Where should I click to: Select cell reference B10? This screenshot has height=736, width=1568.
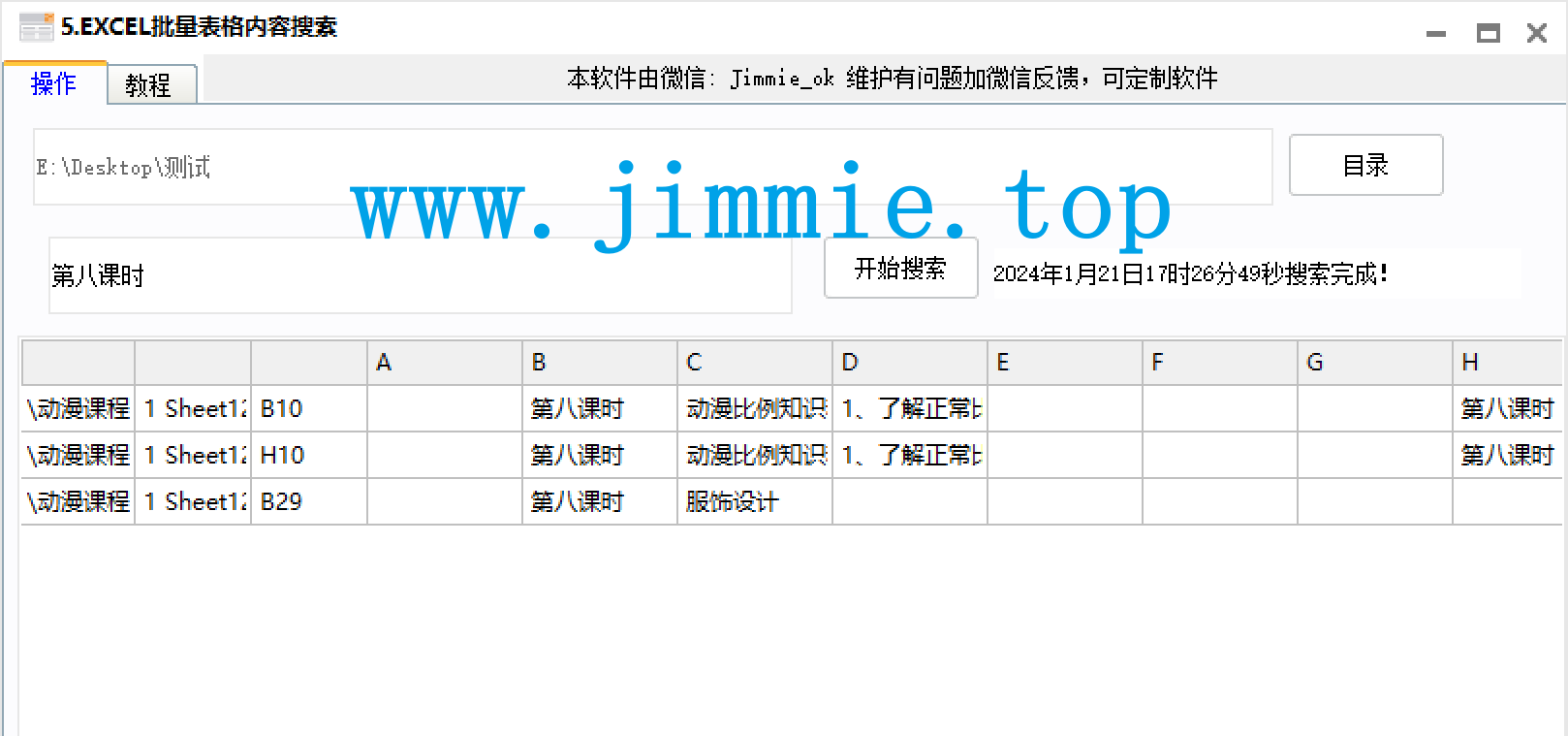(309, 408)
